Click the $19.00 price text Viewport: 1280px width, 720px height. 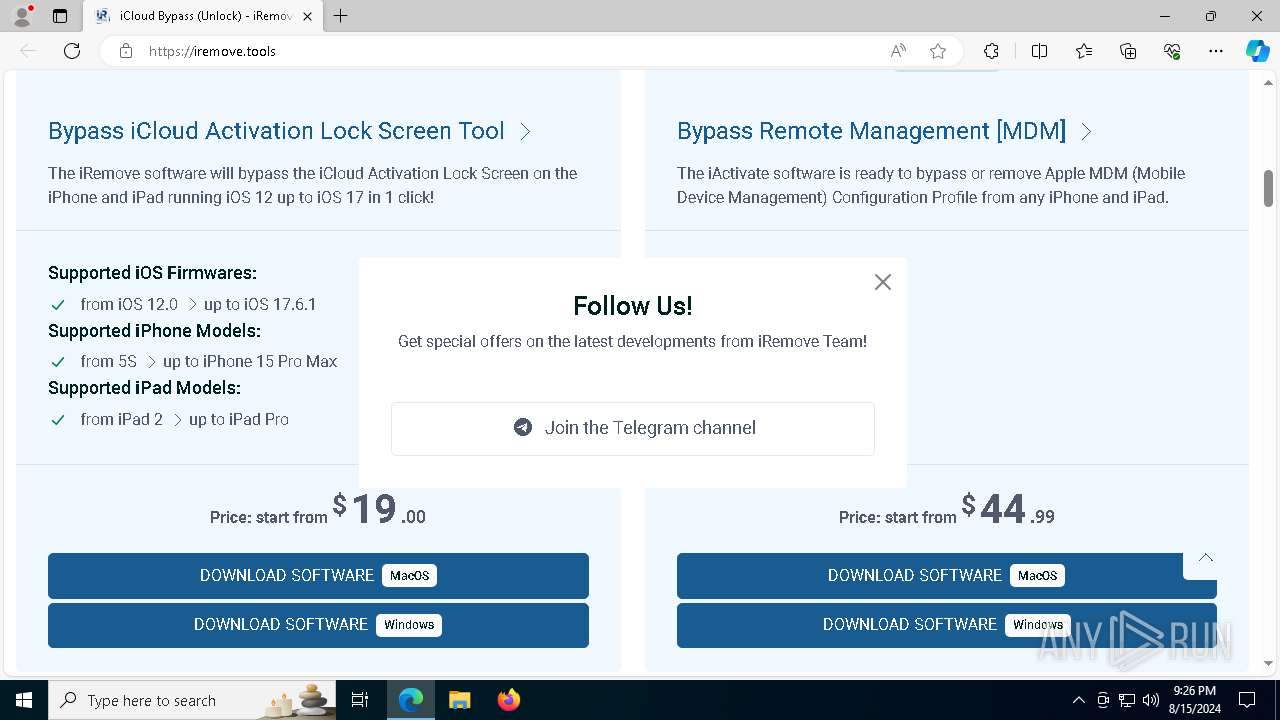click(379, 510)
